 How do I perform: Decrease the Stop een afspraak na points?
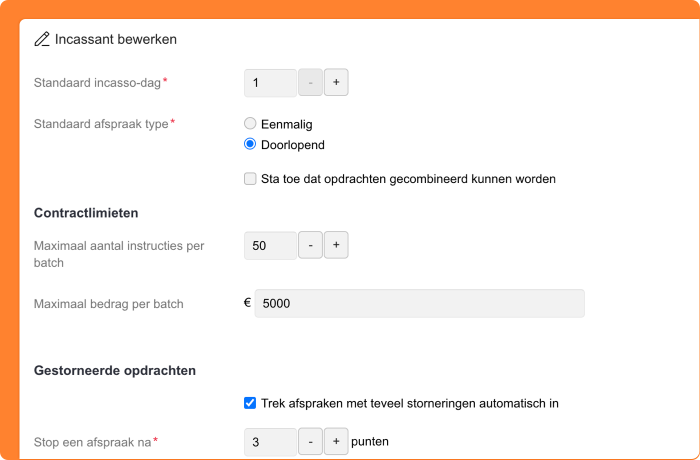310,442
